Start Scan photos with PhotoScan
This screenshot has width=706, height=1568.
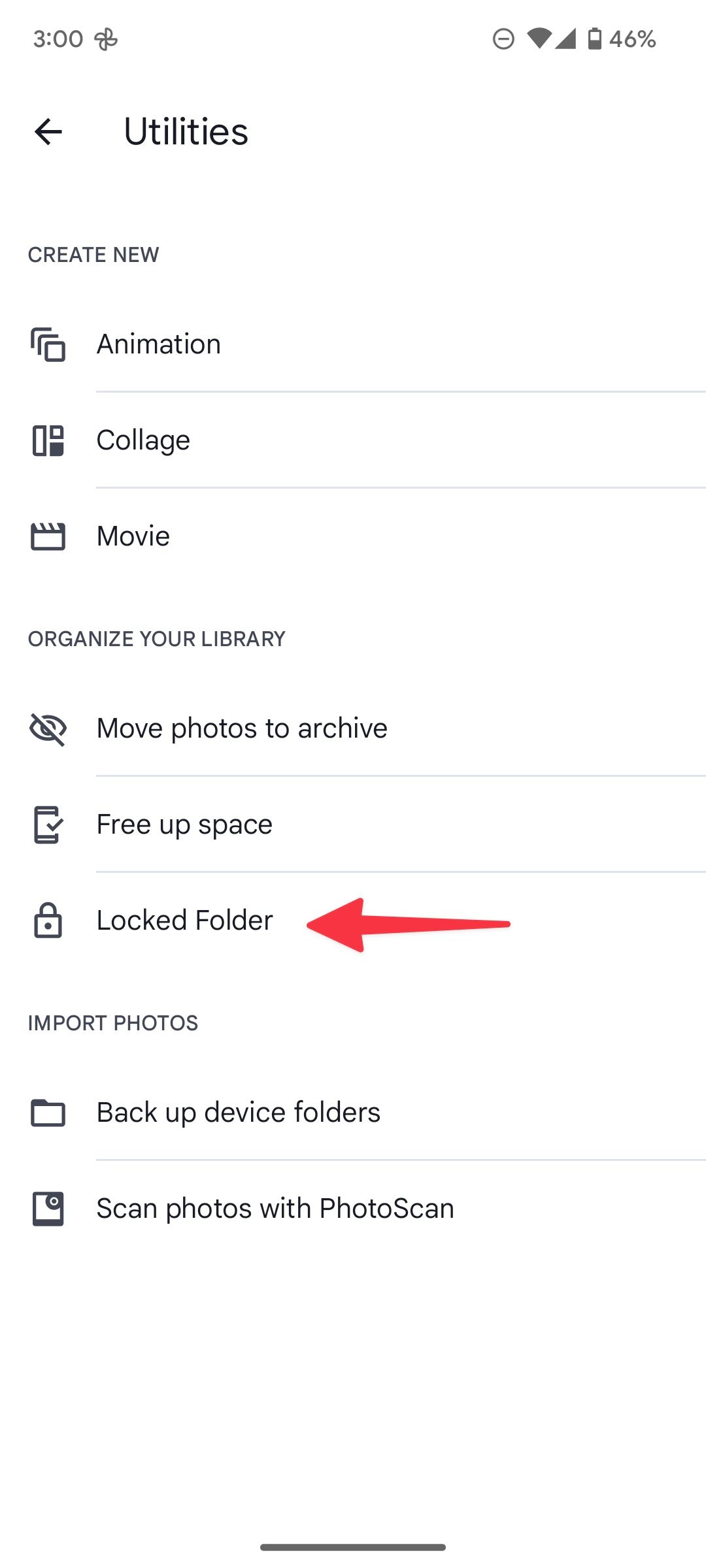(x=275, y=1207)
